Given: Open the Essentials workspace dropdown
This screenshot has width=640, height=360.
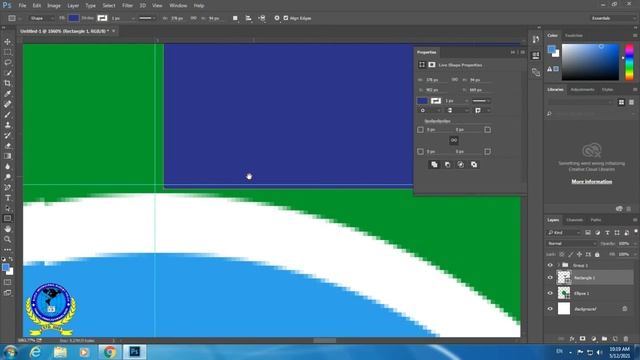Looking at the screenshot, I should (612, 18).
